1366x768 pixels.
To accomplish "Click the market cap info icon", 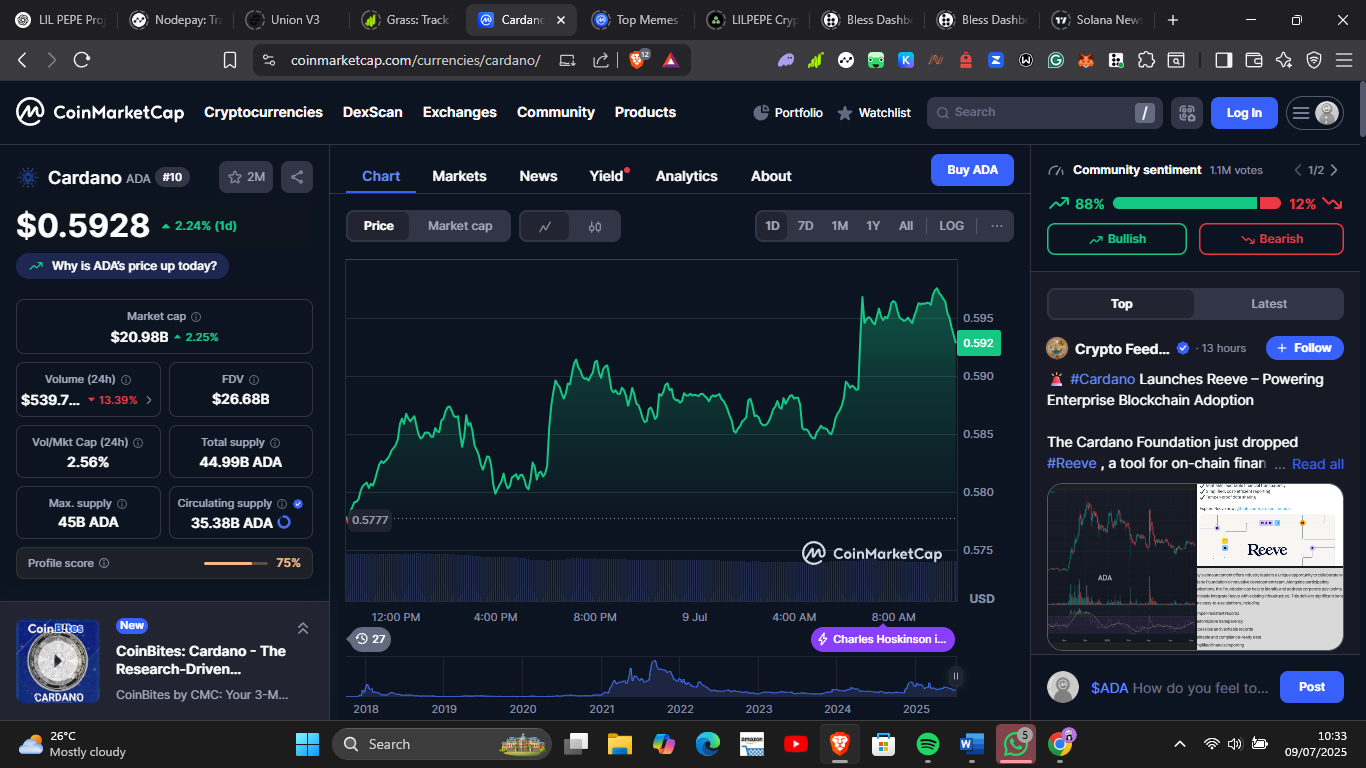I will coord(196,316).
